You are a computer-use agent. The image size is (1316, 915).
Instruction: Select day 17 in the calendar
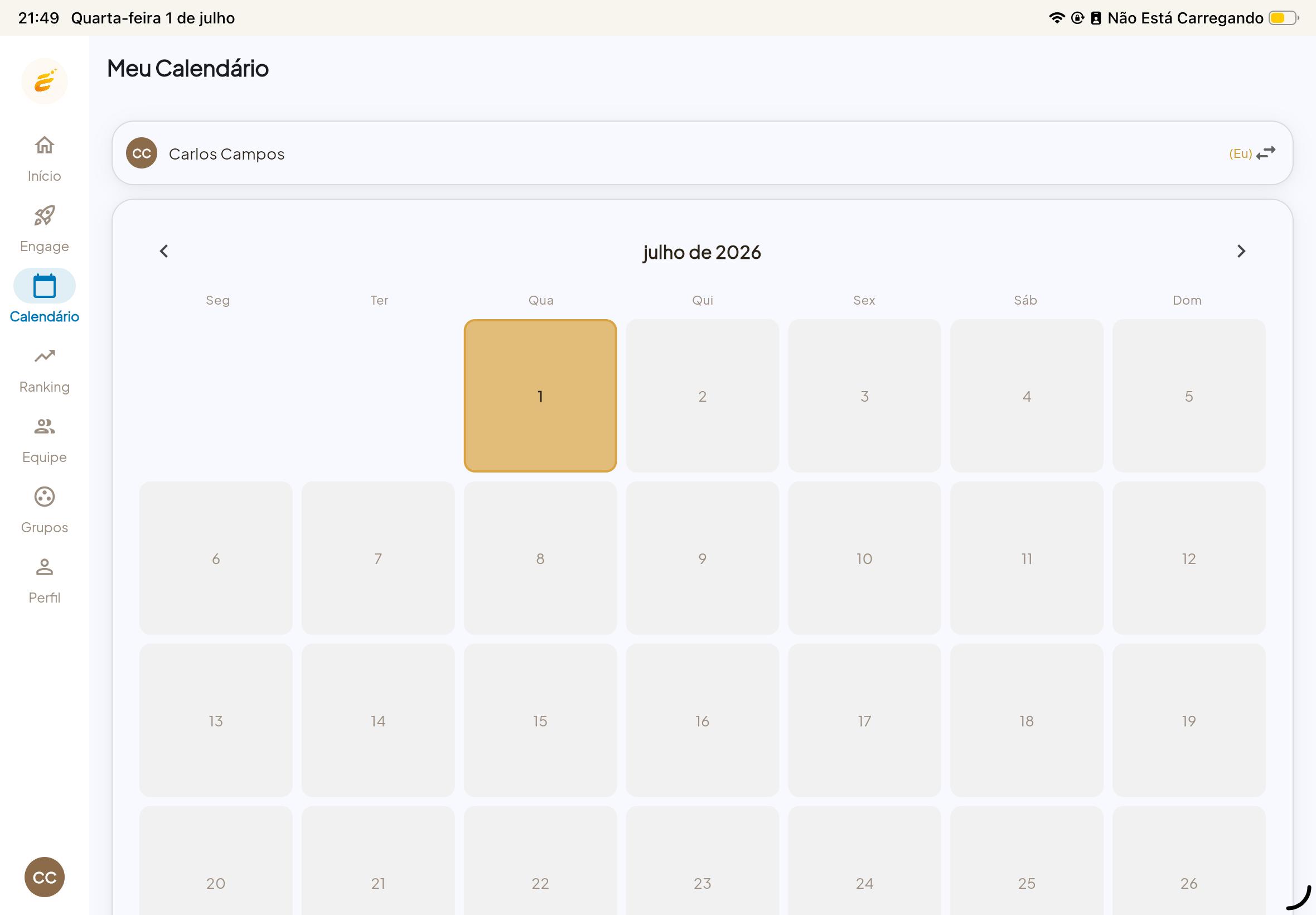click(x=864, y=721)
